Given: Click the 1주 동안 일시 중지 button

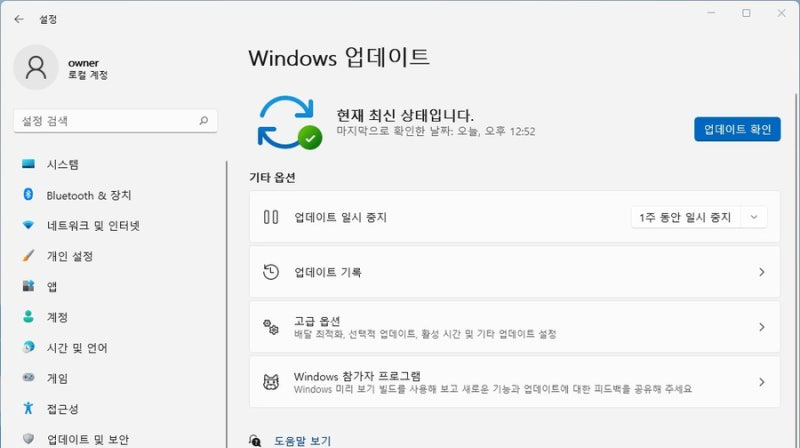Looking at the screenshot, I should point(685,217).
